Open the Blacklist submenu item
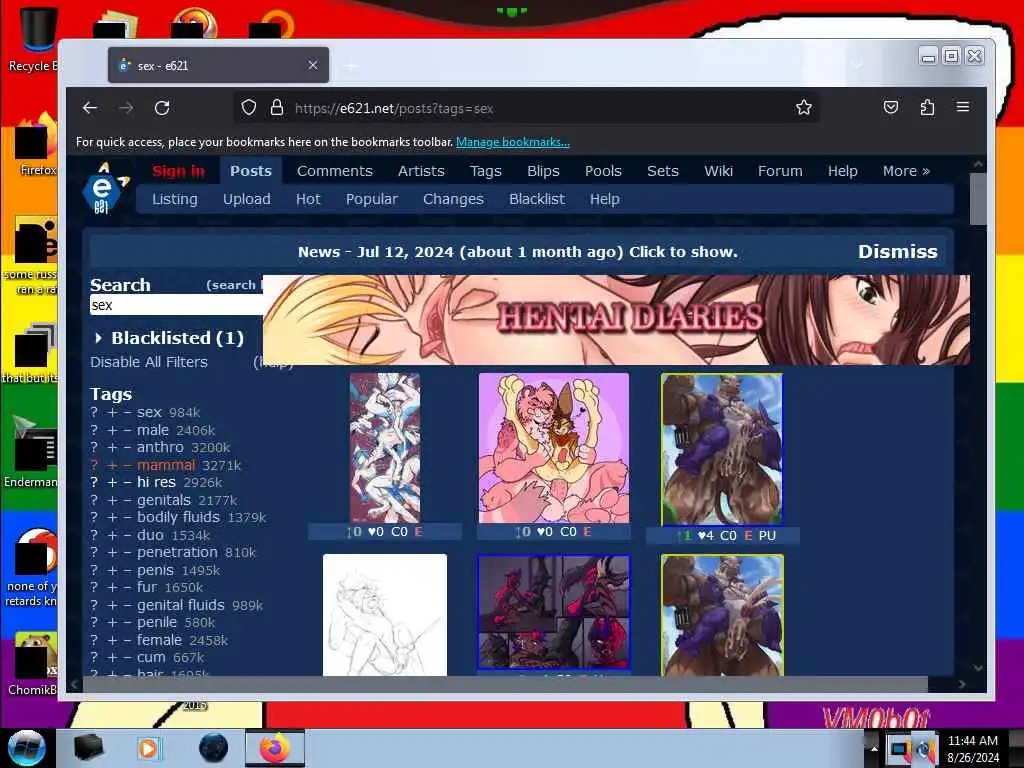 coord(537,199)
